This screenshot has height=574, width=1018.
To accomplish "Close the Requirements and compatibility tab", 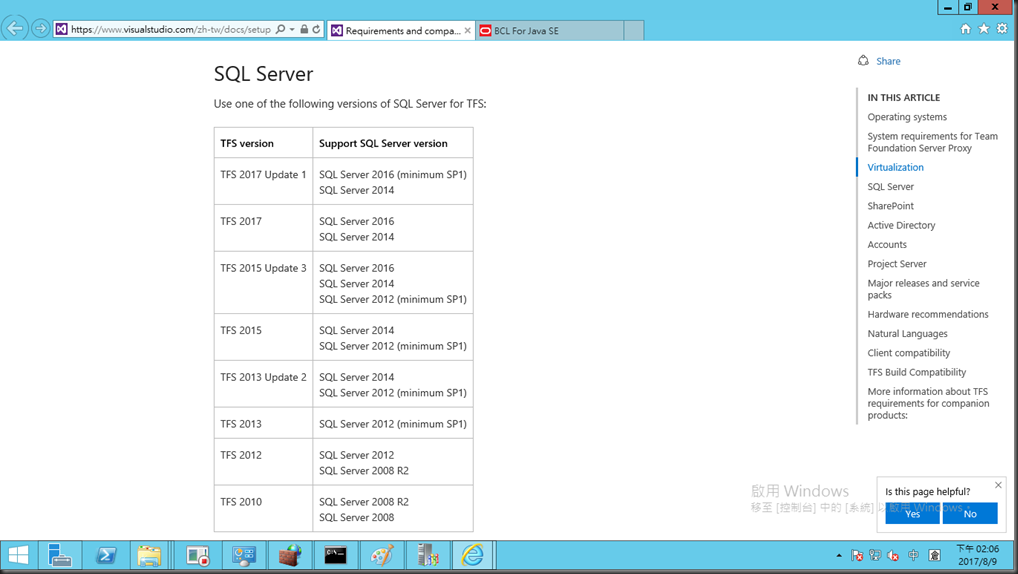I will tap(467, 31).
